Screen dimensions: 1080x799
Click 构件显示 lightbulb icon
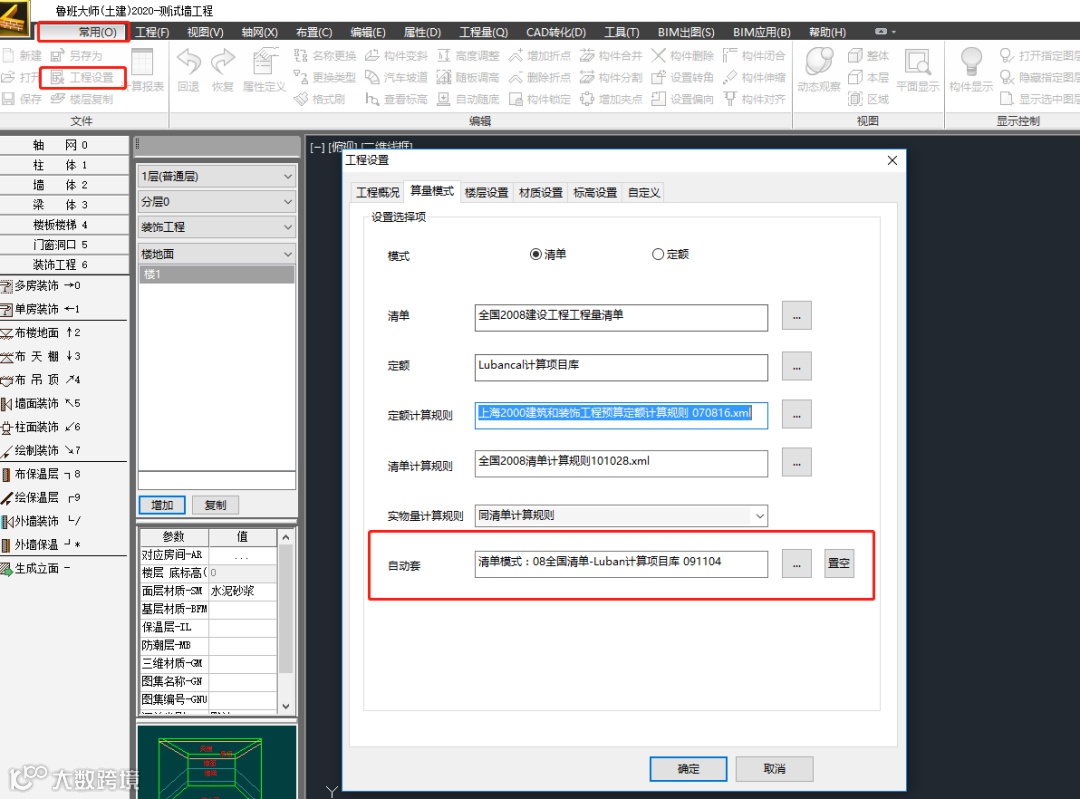pyautogui.click(x=971, y=63)
